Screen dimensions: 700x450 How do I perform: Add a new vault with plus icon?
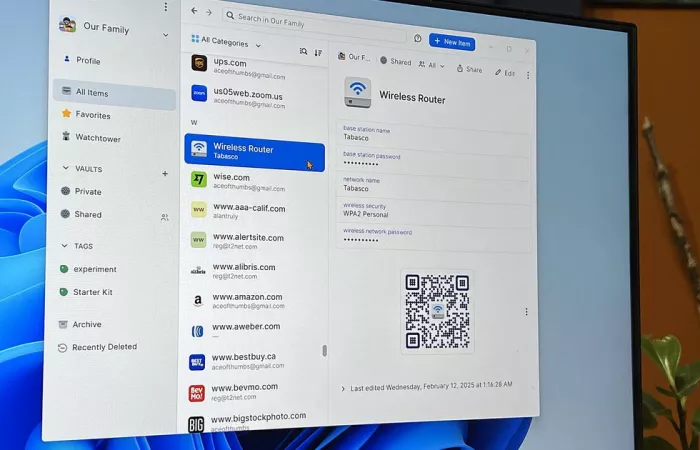[165, 174]
